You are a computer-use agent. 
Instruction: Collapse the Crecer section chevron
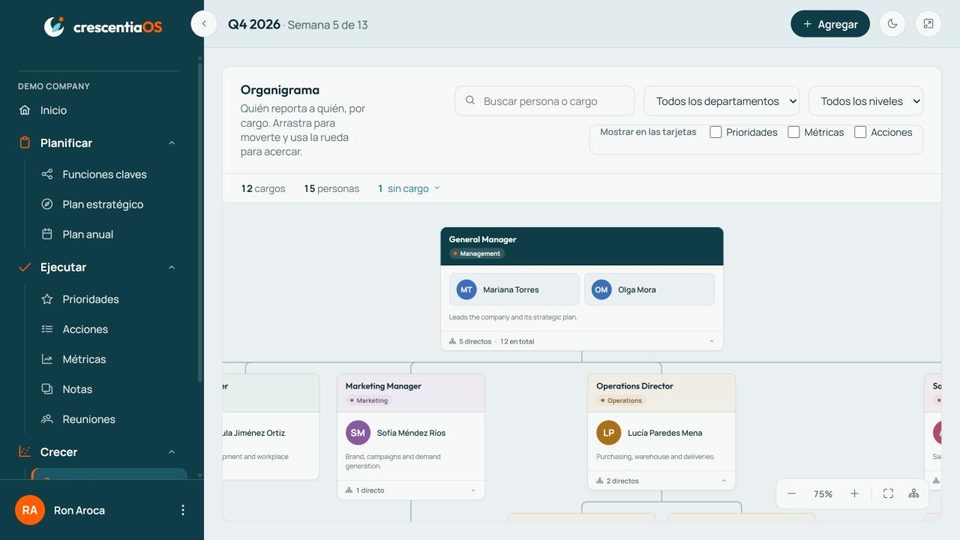click(171, 452)
